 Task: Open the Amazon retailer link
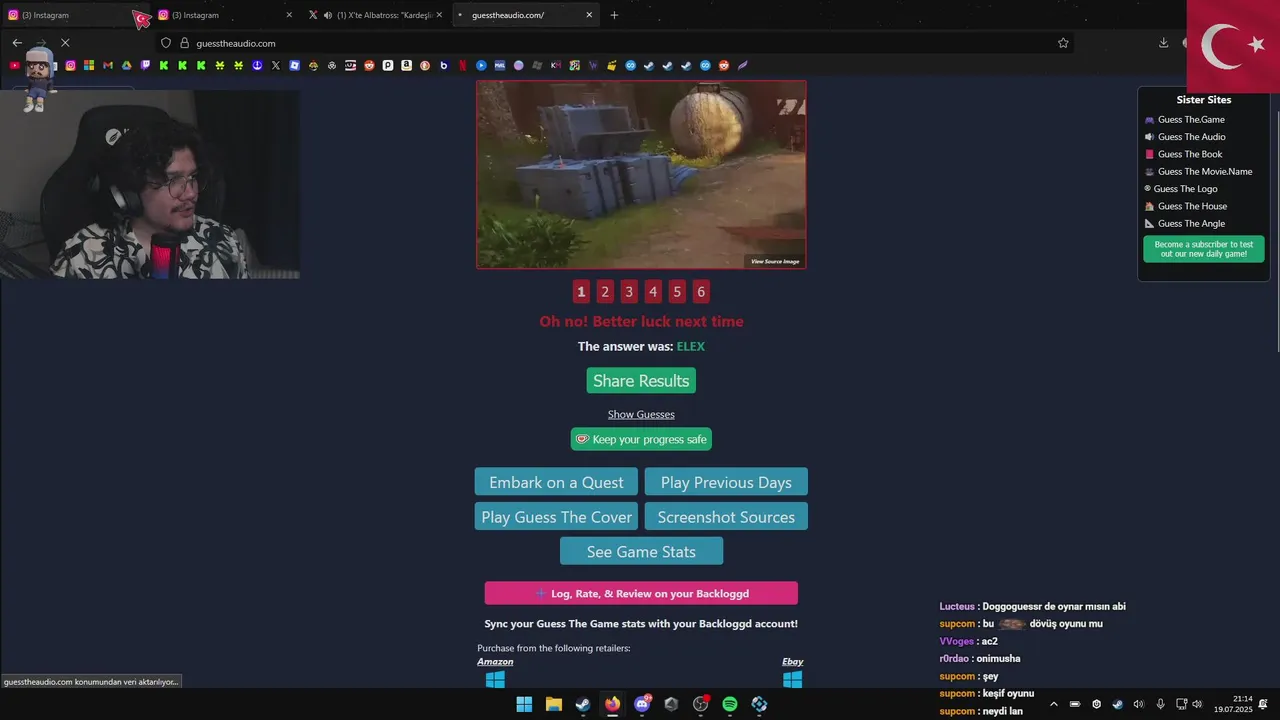tap(495, 662)
